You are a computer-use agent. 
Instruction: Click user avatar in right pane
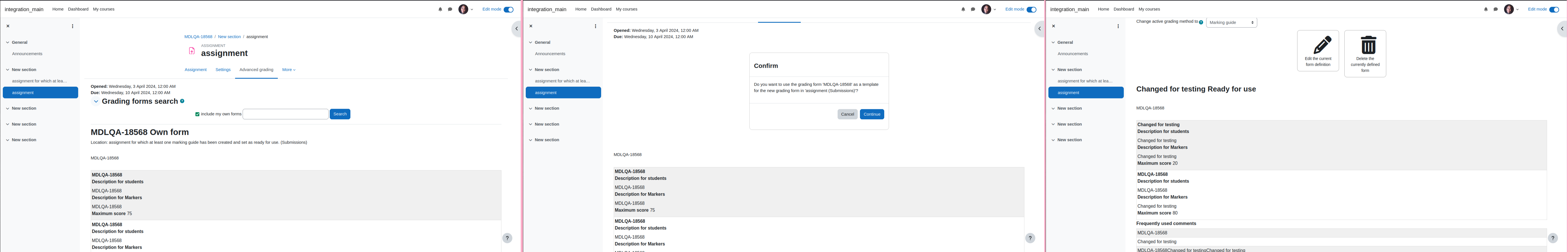[1509, 9]
